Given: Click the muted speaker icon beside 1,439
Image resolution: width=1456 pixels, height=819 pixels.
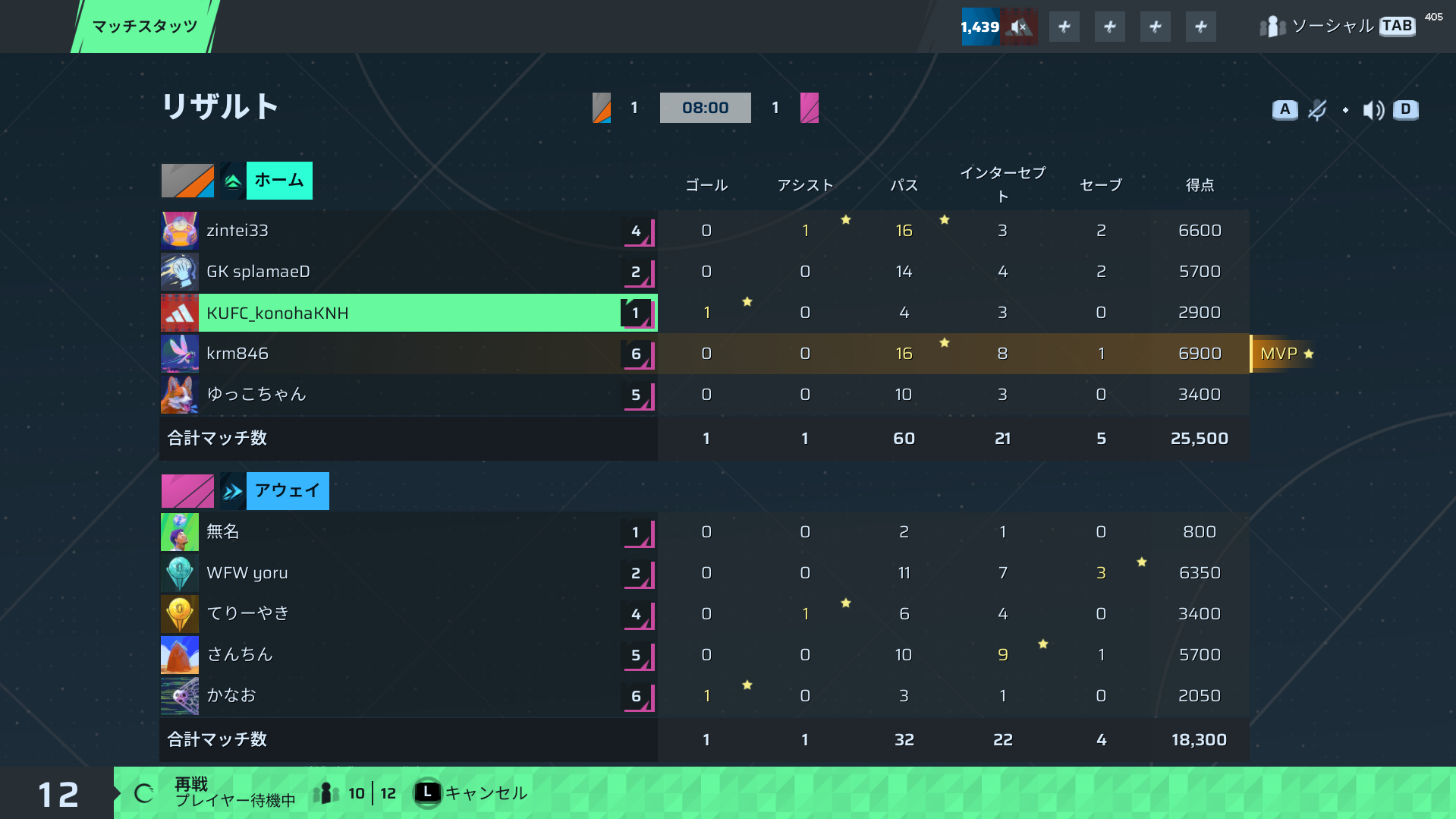Looking at the screenshot, I should 1019,27.
